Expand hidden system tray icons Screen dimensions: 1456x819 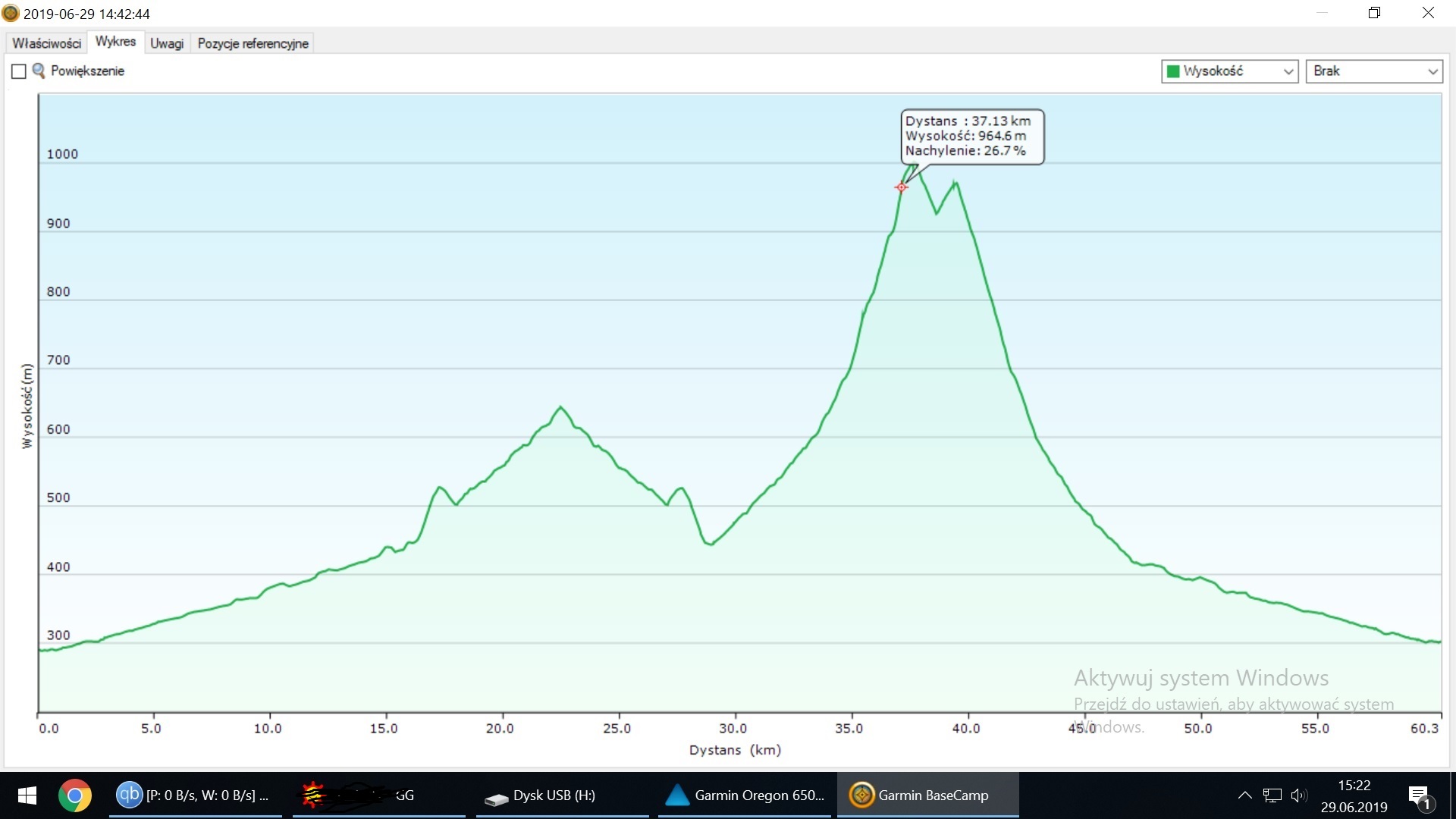click(x=1244, y=795)
